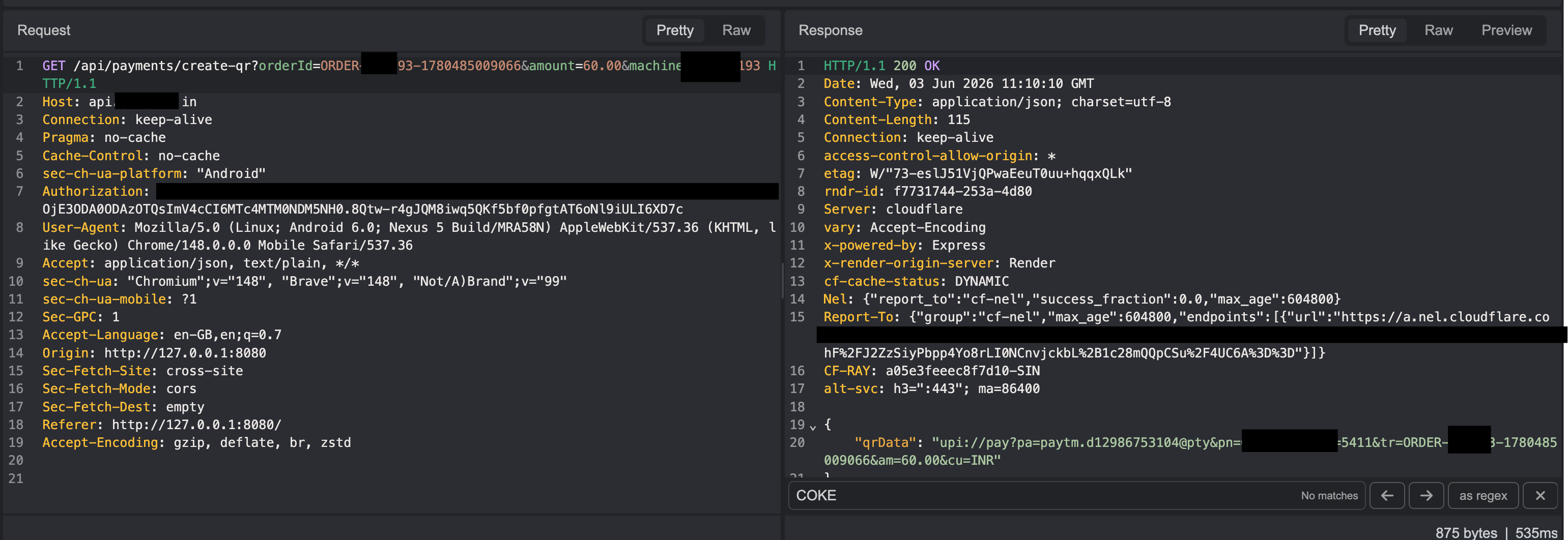Click the User-Agent header line
The image size is (1568, 540).
tap(409, 236)
